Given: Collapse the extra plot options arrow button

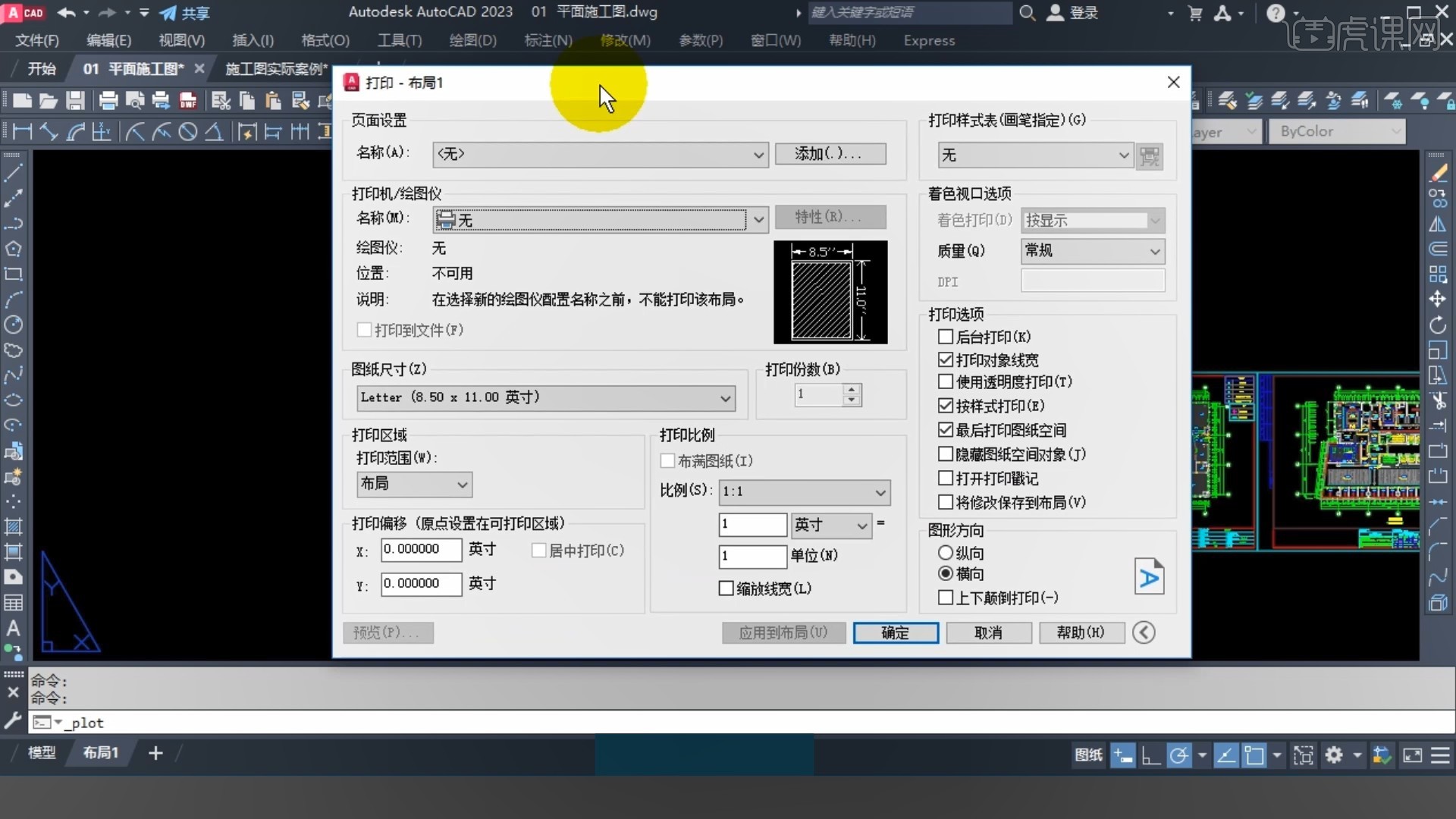Looking at the screenshot, I should point(1144,632).
